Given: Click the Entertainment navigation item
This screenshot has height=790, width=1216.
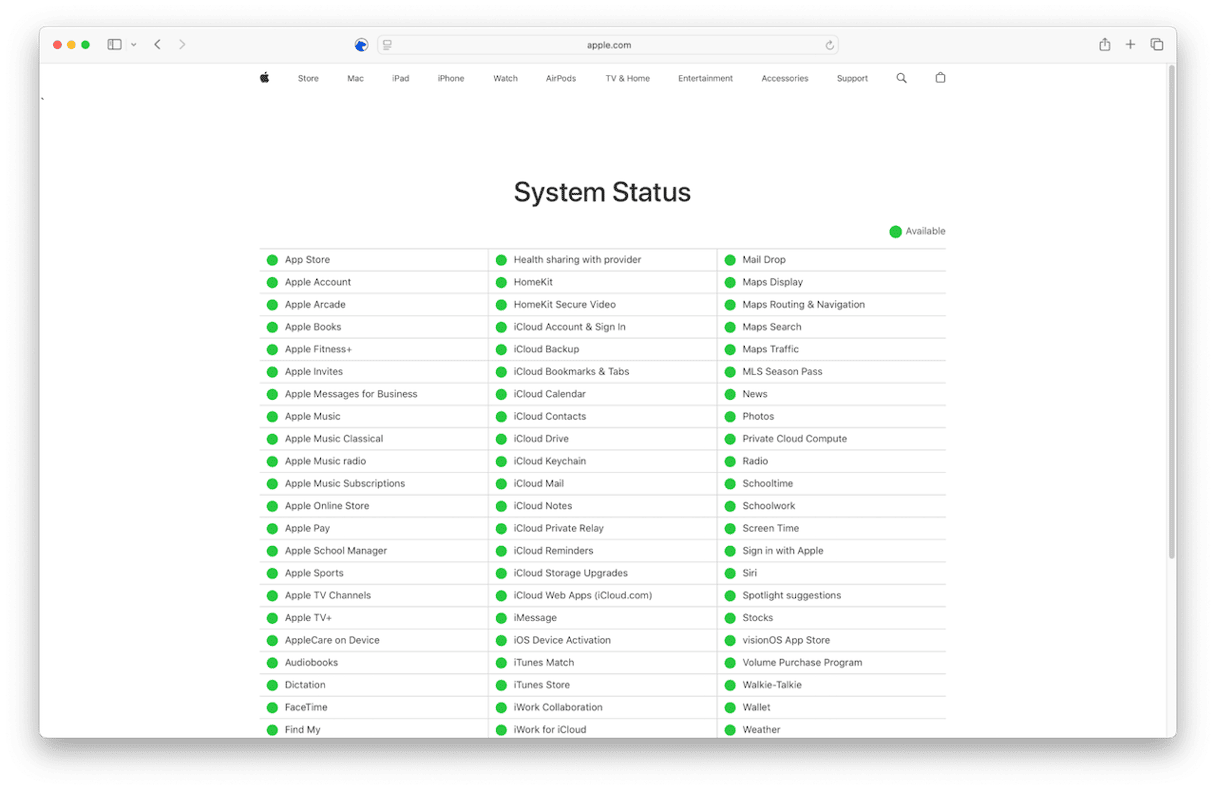Looking at the screenshot, I should coord(705,79).
